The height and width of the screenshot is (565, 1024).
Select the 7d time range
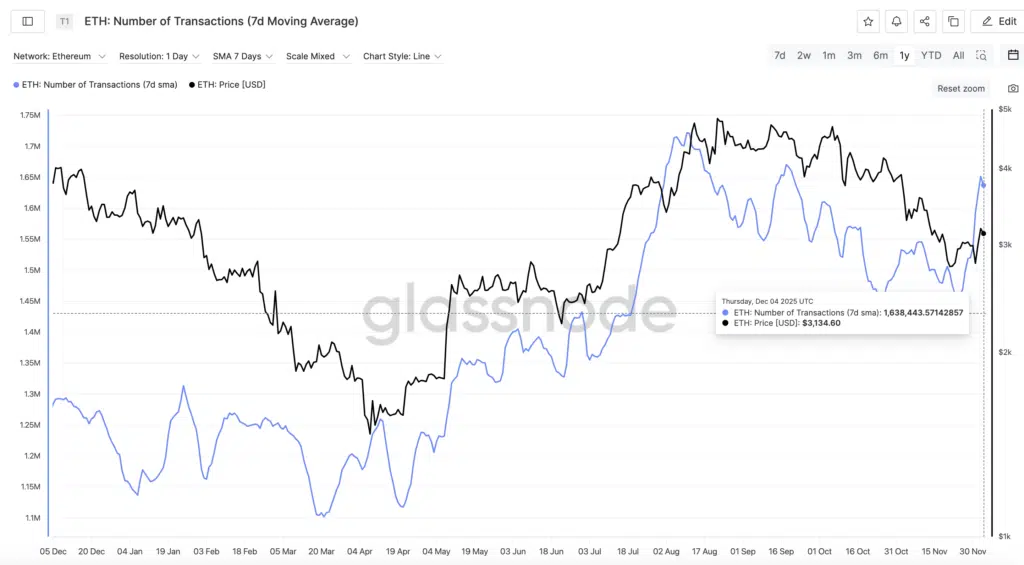779,56
